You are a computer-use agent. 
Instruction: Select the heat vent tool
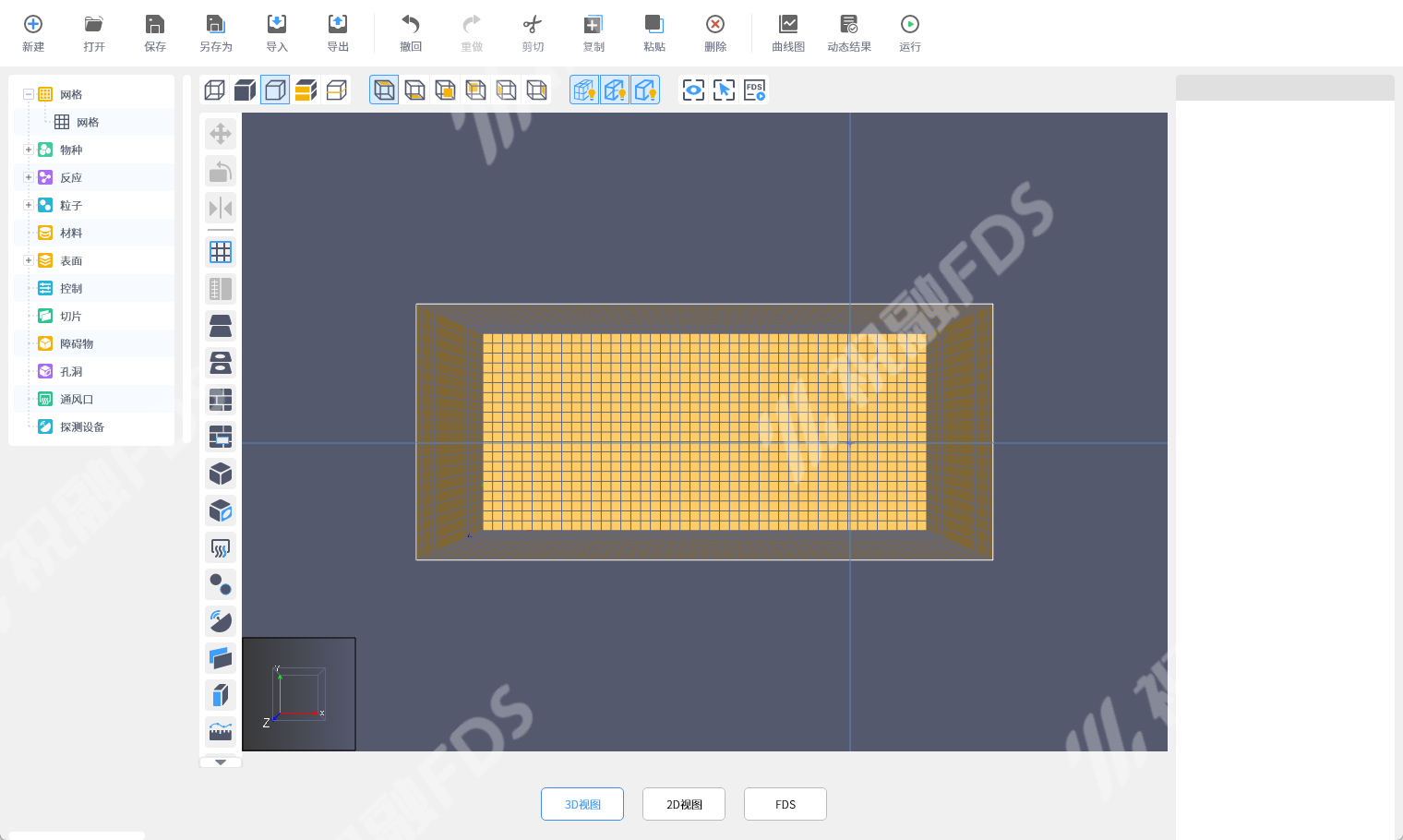[x=221, y=547]
